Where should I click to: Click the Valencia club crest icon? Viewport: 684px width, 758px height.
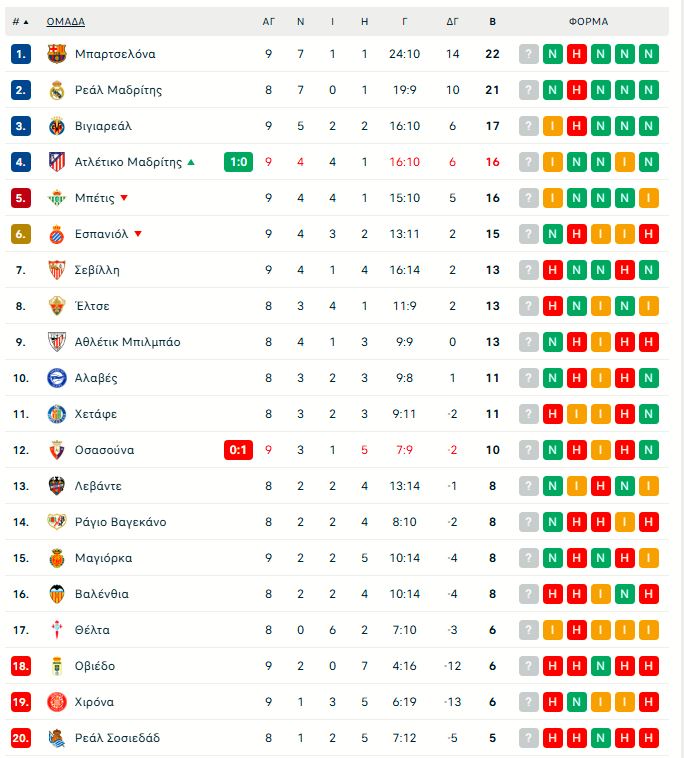pos(56,594)
